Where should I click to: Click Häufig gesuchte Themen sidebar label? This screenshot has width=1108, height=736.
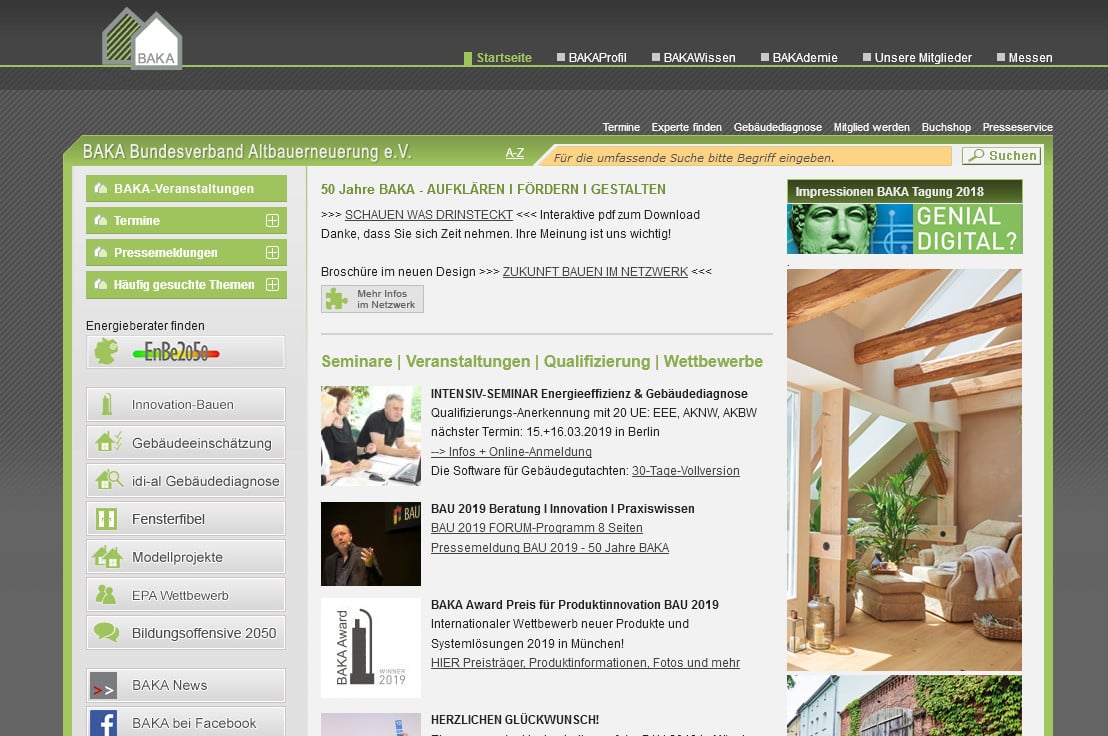pos(184,285)
